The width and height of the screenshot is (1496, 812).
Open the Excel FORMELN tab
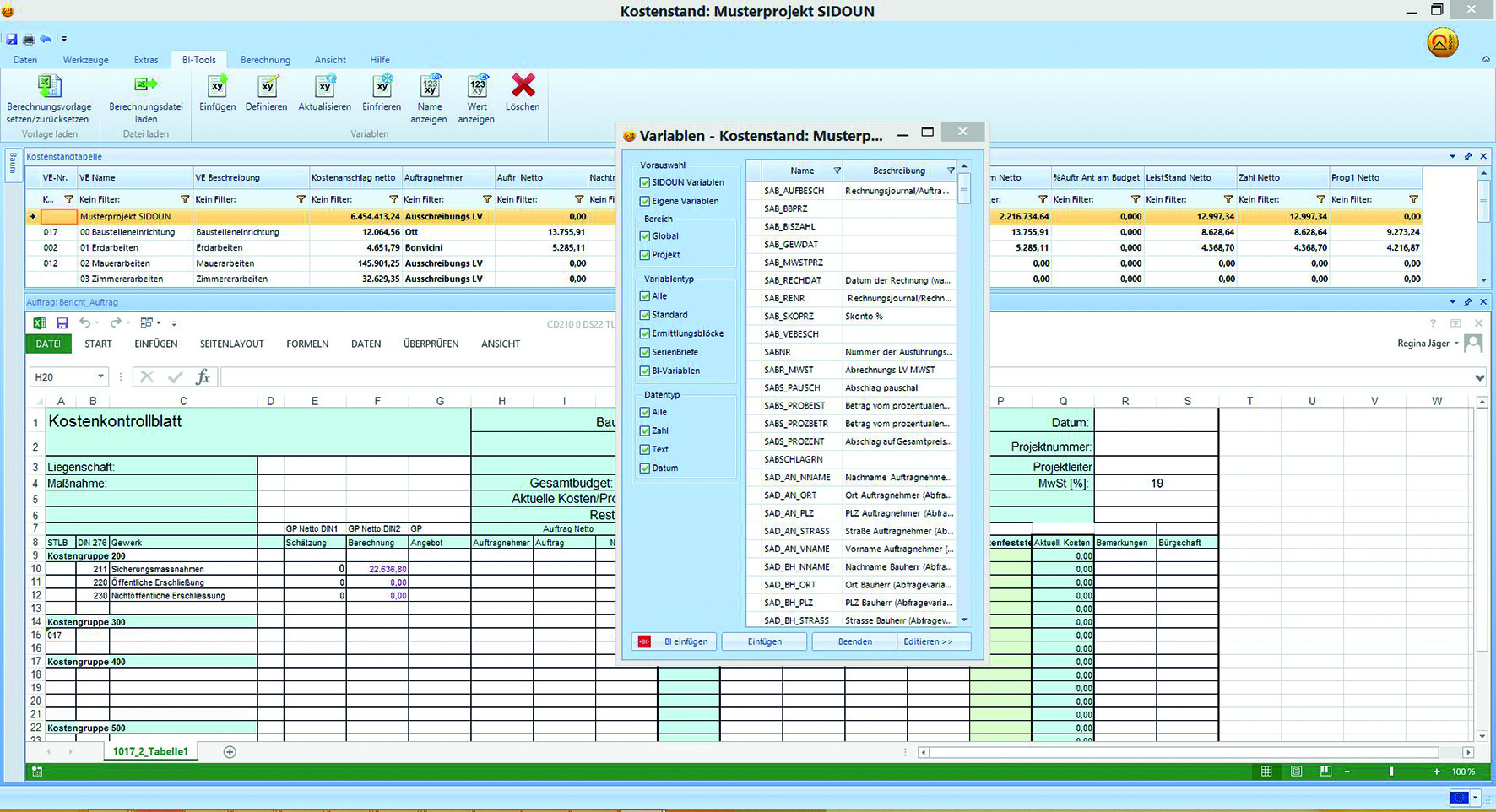tap(307, 344)
